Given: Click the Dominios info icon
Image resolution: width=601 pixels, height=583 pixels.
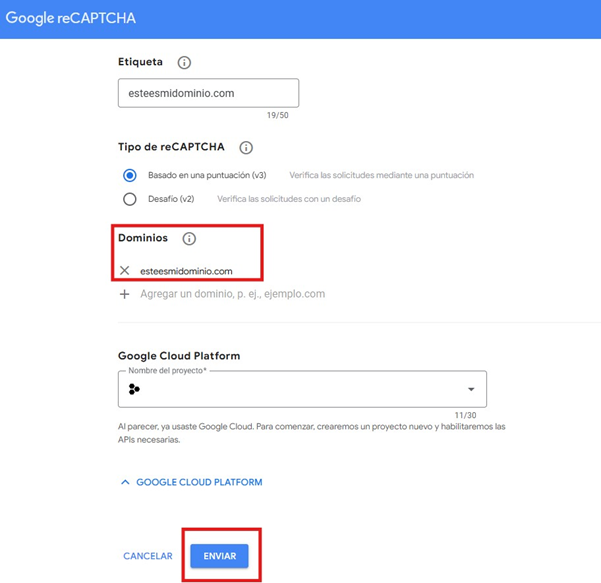Looking at the screenshot, I should point(189,238).
